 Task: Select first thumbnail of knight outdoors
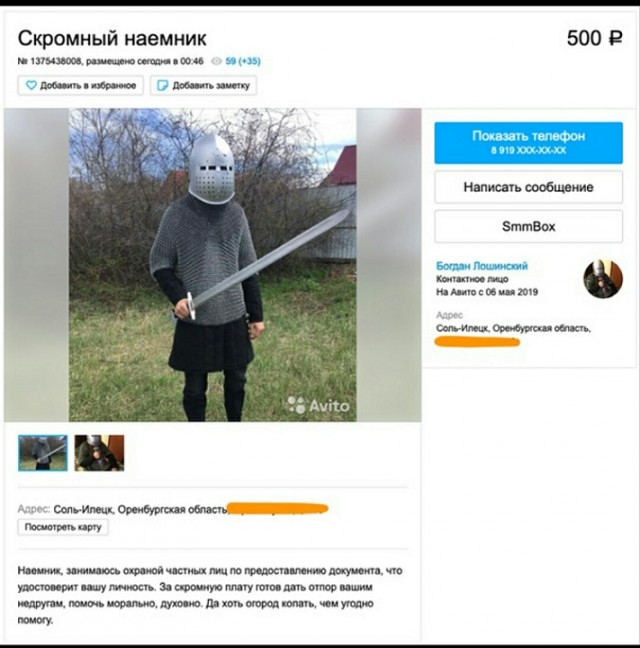tap(43, 453)
